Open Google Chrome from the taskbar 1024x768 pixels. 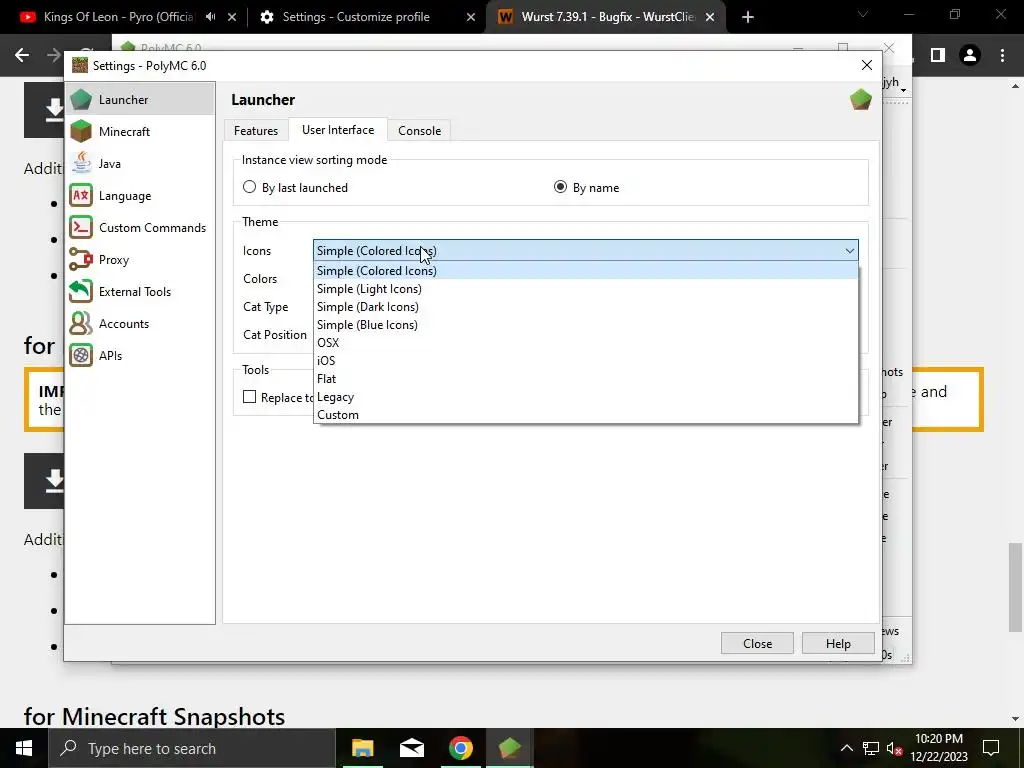460,748
